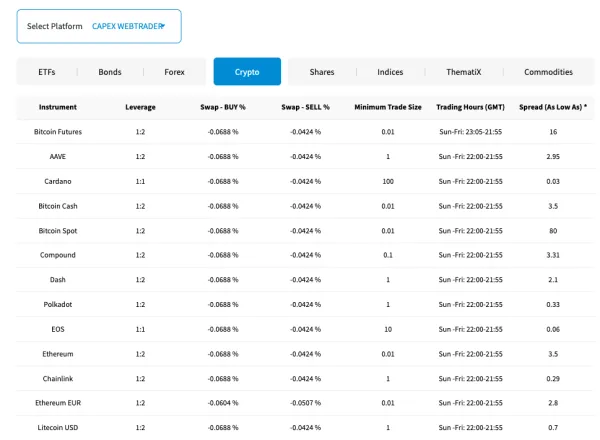This screenshot has height=440, width=600.
Task: Open the Indices tab
Action: 390,72
